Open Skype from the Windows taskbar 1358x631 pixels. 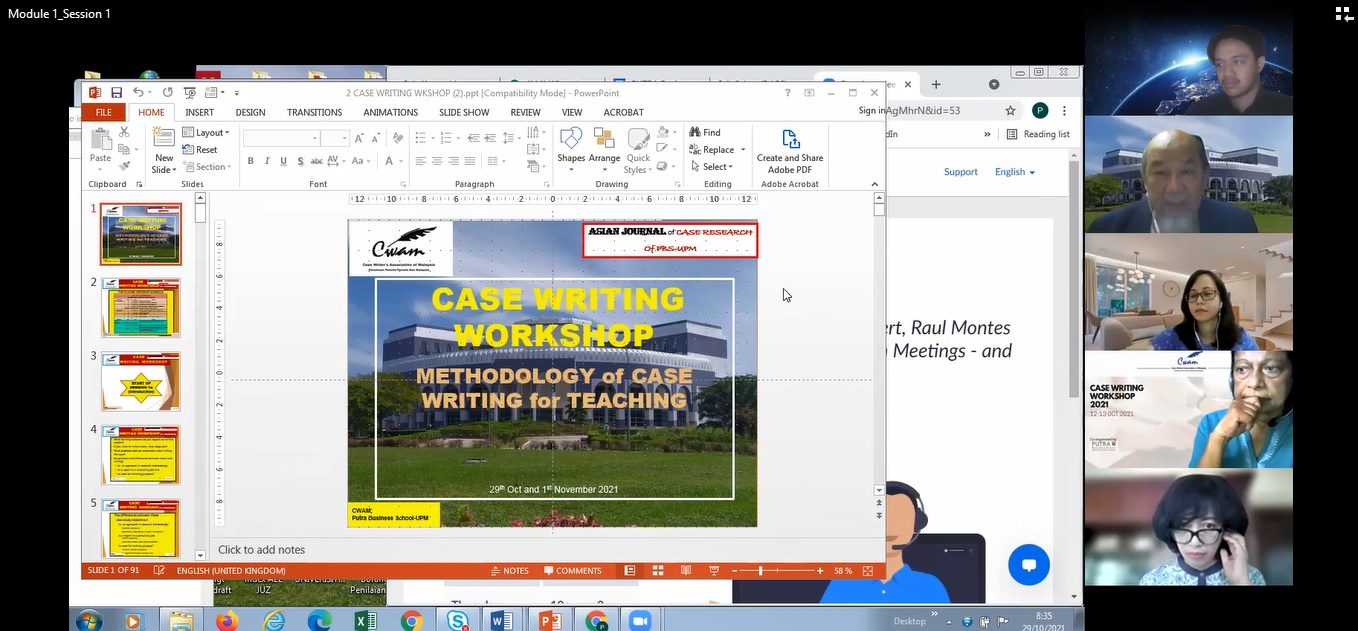458,621
